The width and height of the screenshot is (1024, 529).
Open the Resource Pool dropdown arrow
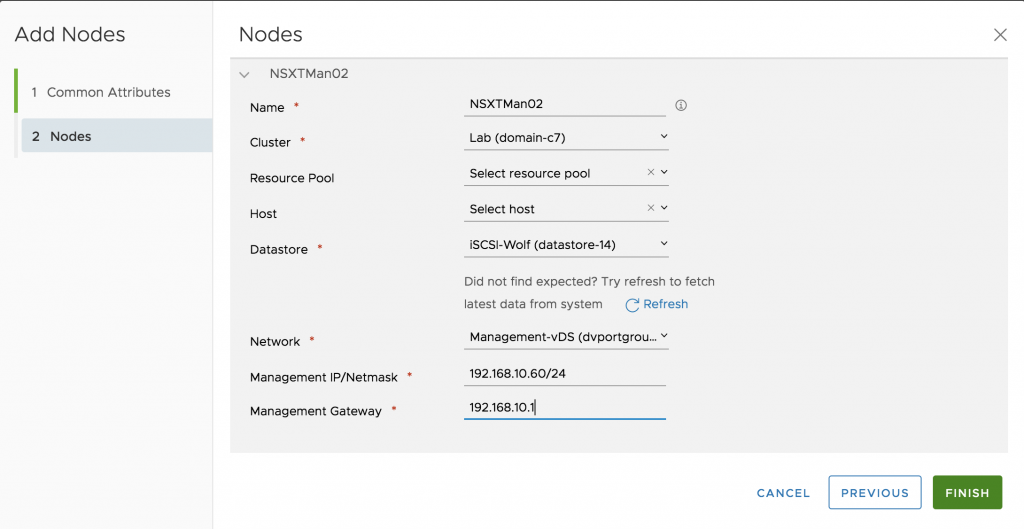tap(664, 172)
